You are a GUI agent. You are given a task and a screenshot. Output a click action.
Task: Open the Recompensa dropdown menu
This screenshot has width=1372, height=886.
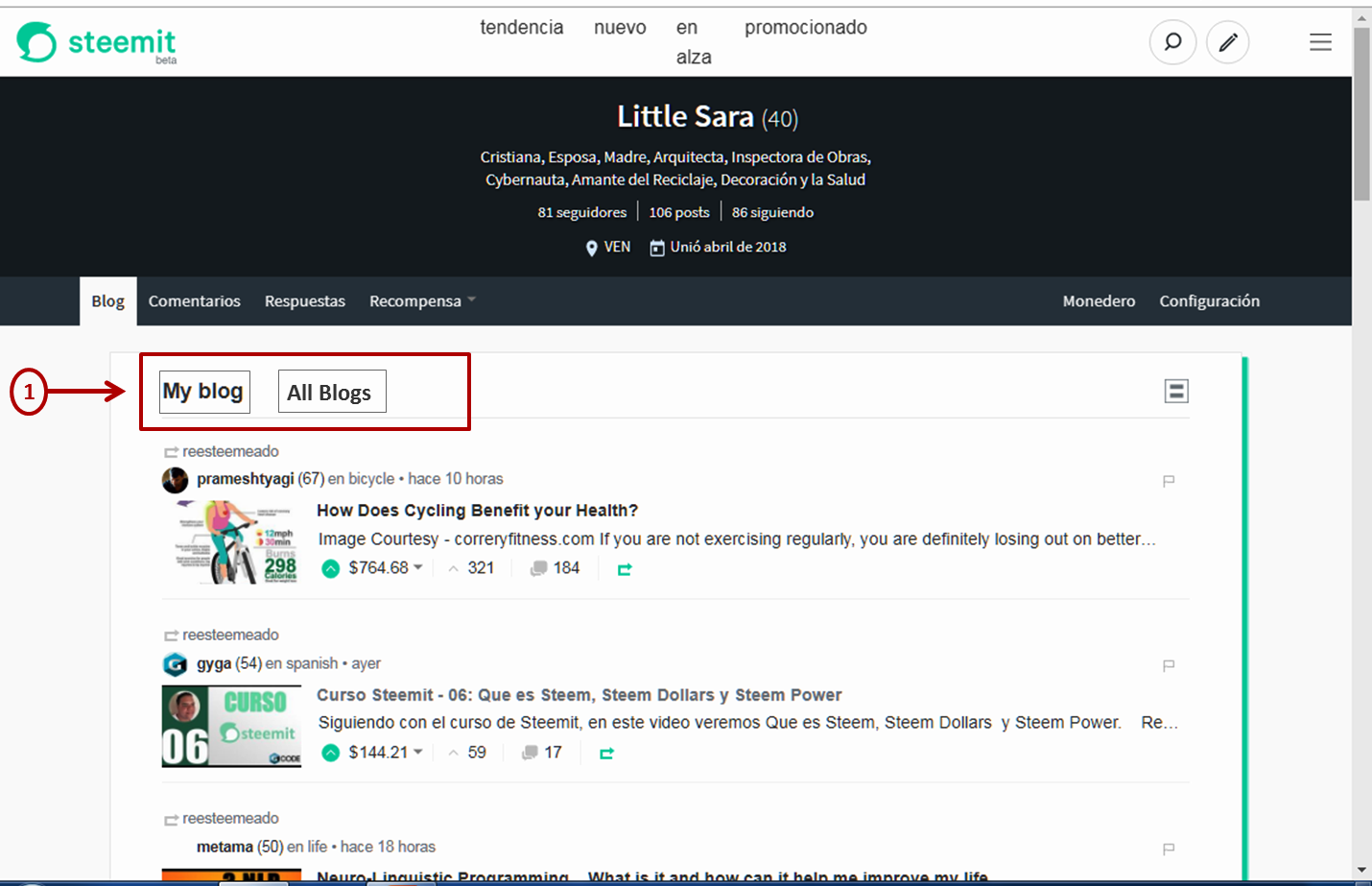click(422, 301)
